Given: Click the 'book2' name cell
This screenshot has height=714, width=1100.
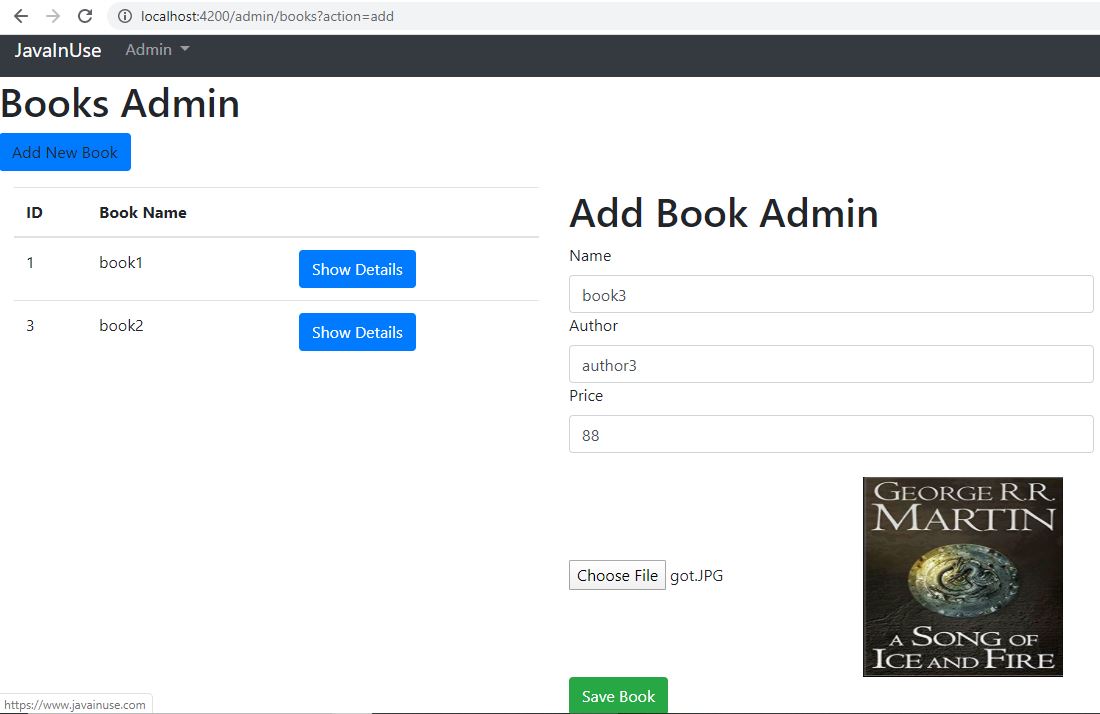Looking at the screenshot, I should [x=121, y=326].
